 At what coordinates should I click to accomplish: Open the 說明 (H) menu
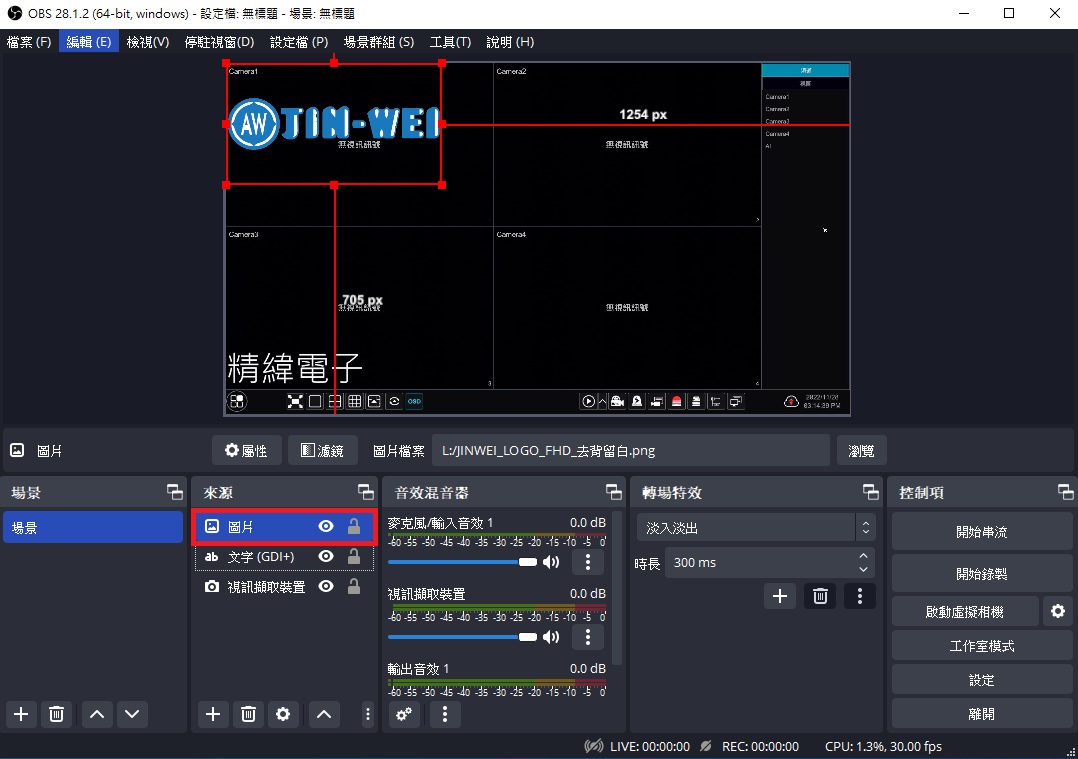(510, 42)
